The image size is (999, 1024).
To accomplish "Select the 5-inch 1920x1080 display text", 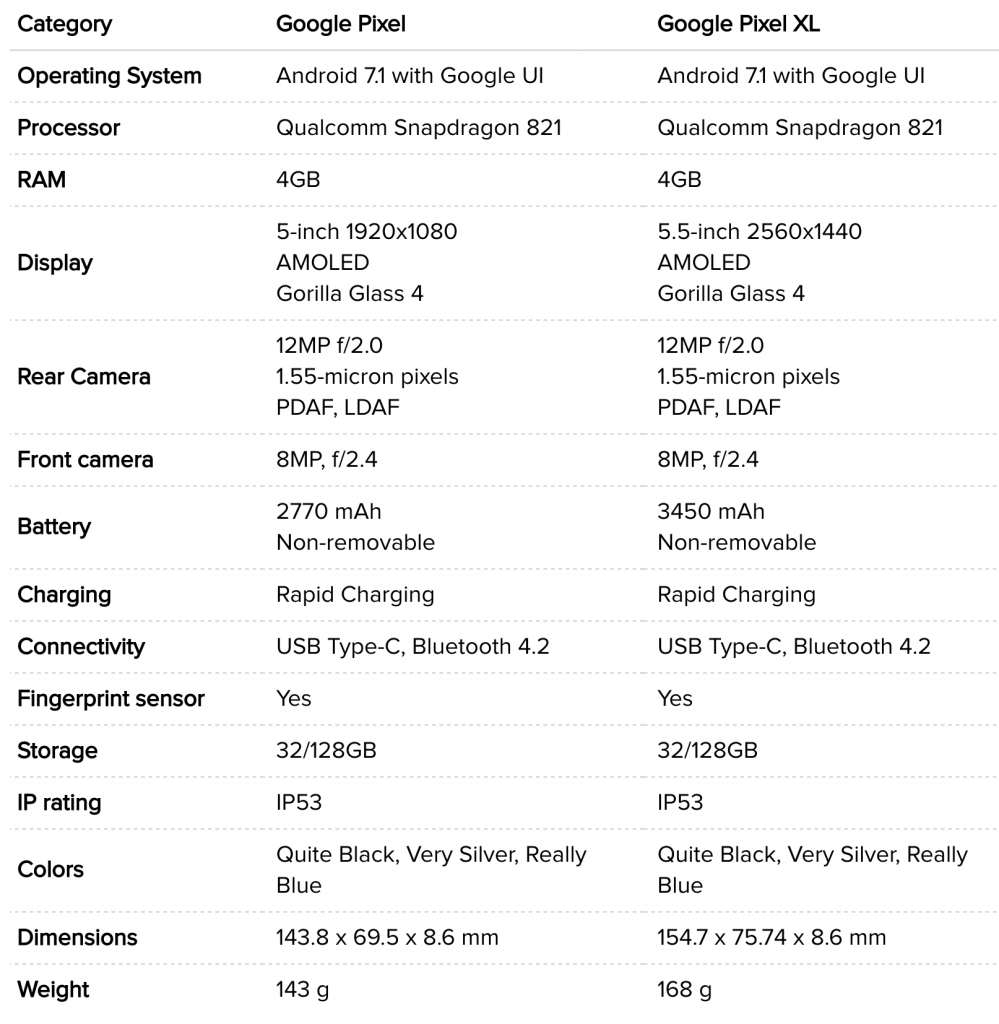I will 366,232.
